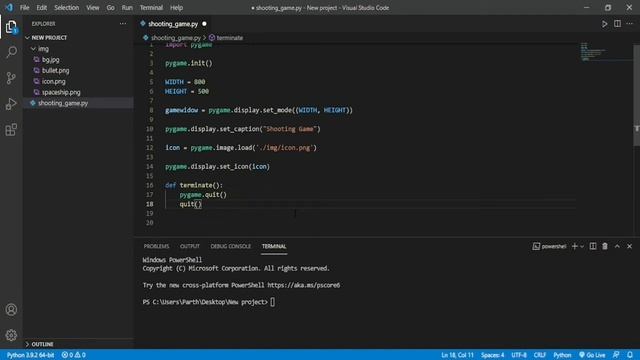Change end of line sequence CRLF
The width and height of the screenshot is (640, 360).
tap(540, 355)
